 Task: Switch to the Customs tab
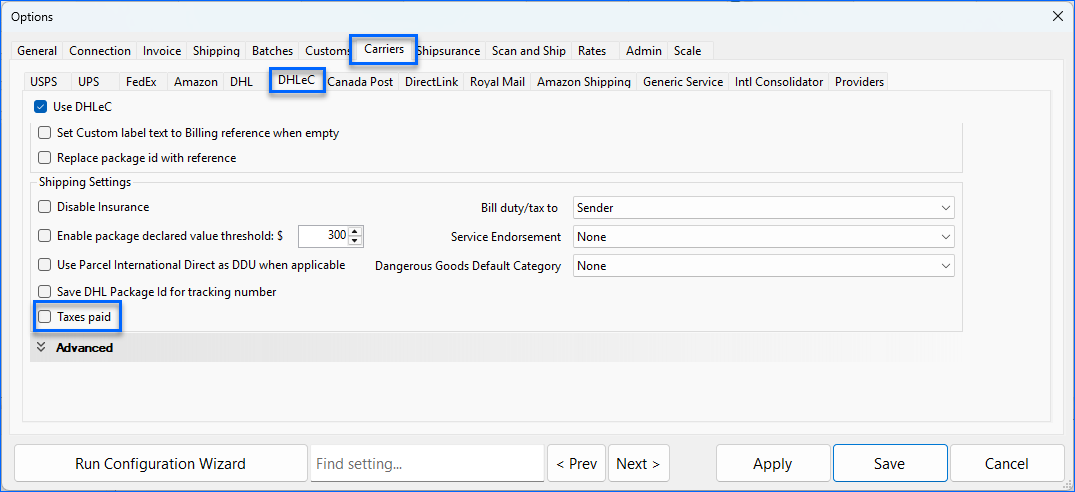pos(326,51)
